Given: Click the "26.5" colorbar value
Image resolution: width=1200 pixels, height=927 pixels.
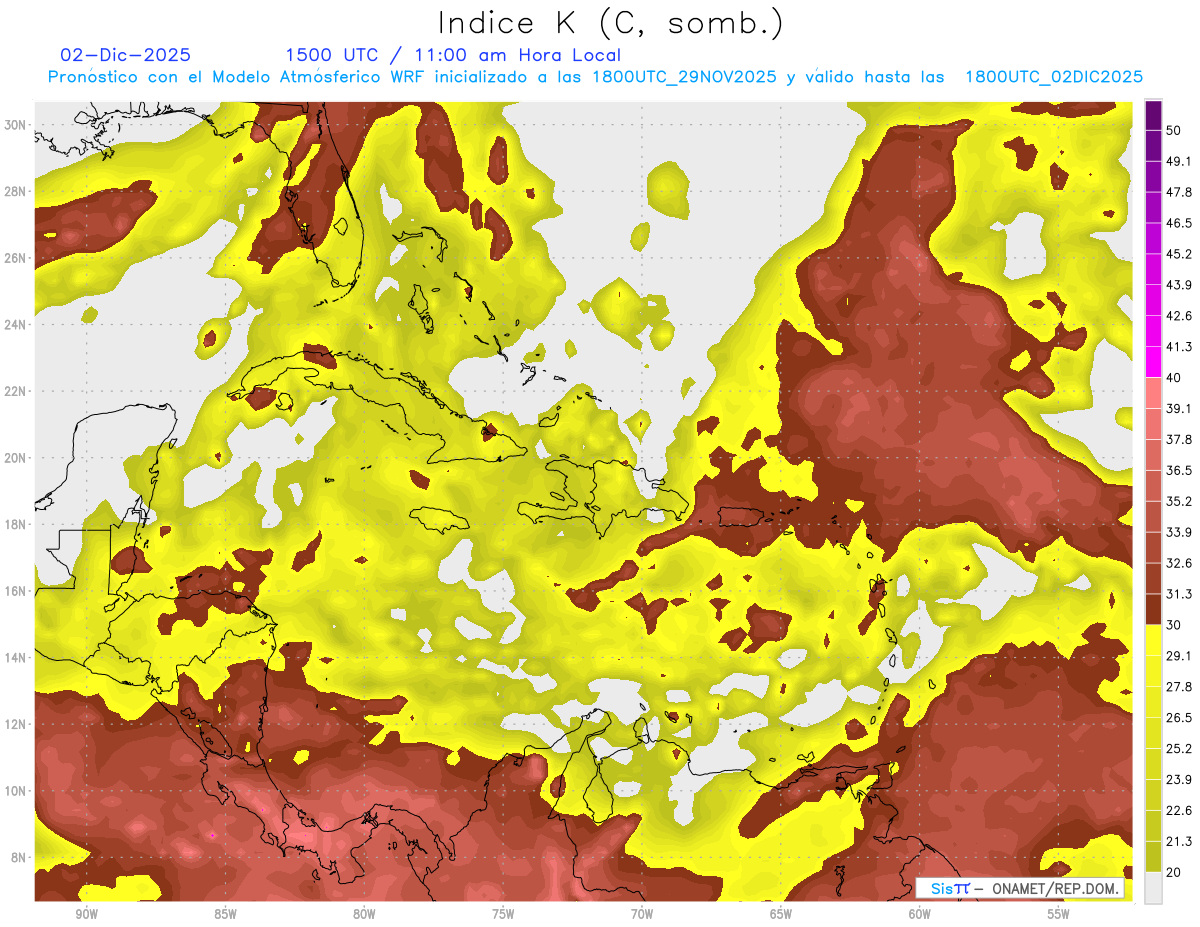Looking at the screenshot, I should 1178,718.
